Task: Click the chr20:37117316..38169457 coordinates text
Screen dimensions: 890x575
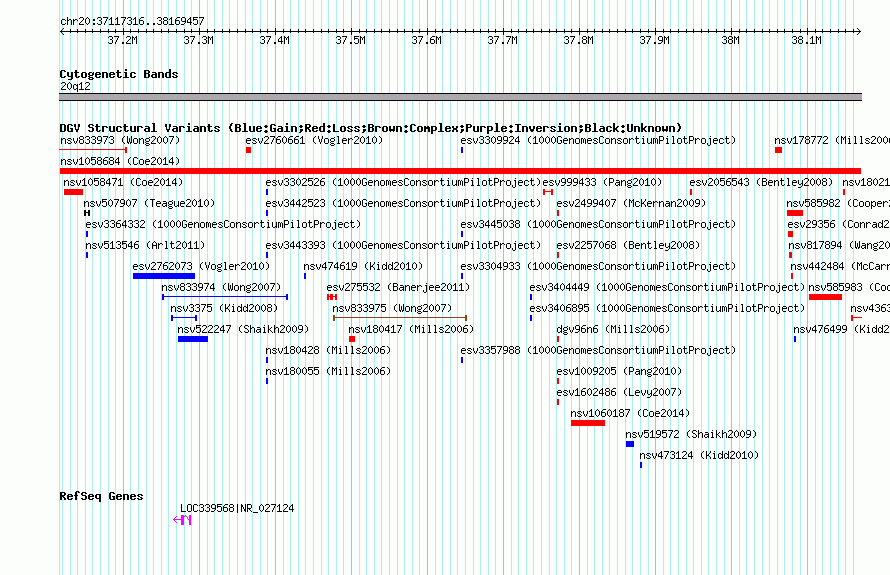Action: click(132, 21)
